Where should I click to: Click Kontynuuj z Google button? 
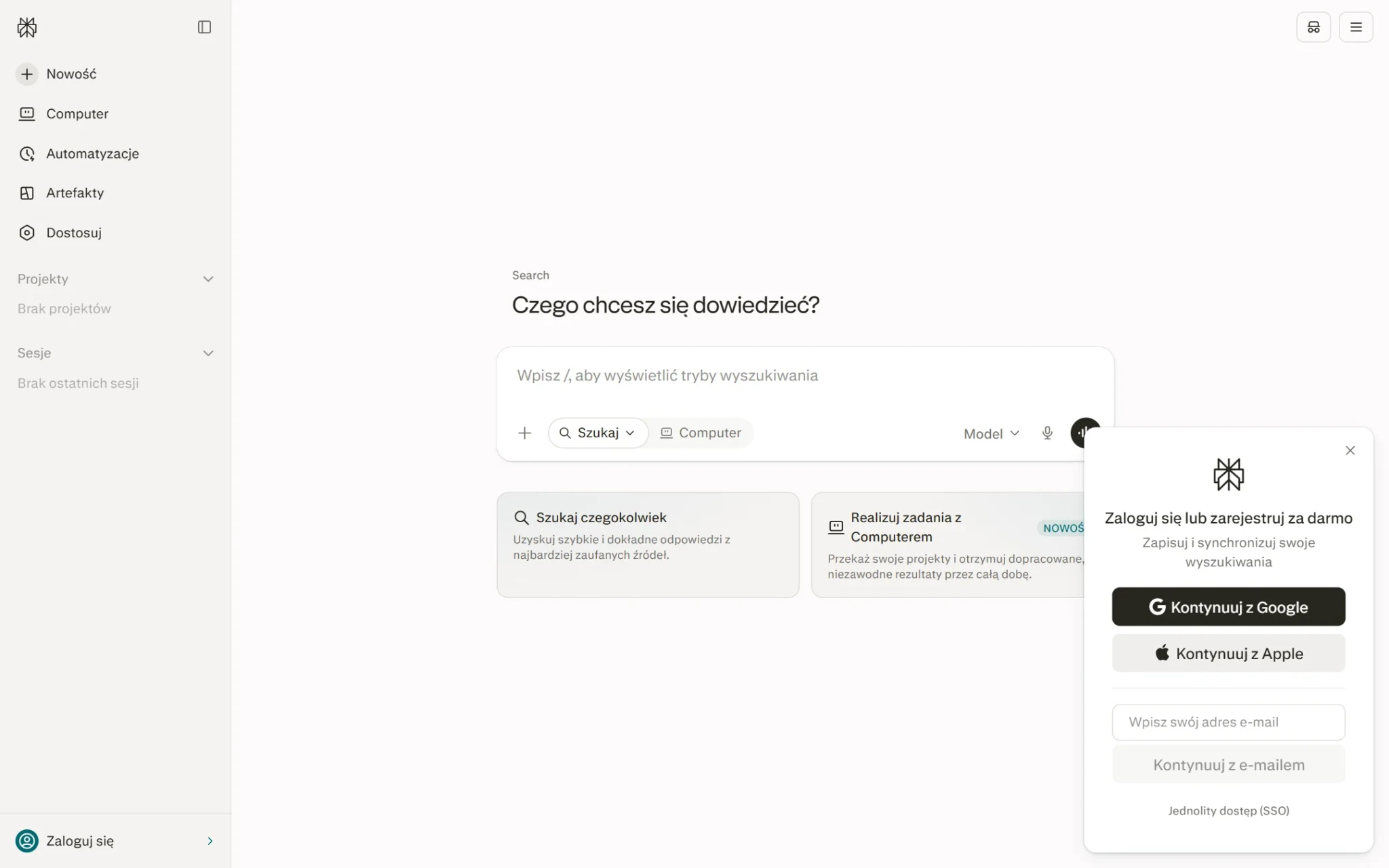click(1228, 607)
